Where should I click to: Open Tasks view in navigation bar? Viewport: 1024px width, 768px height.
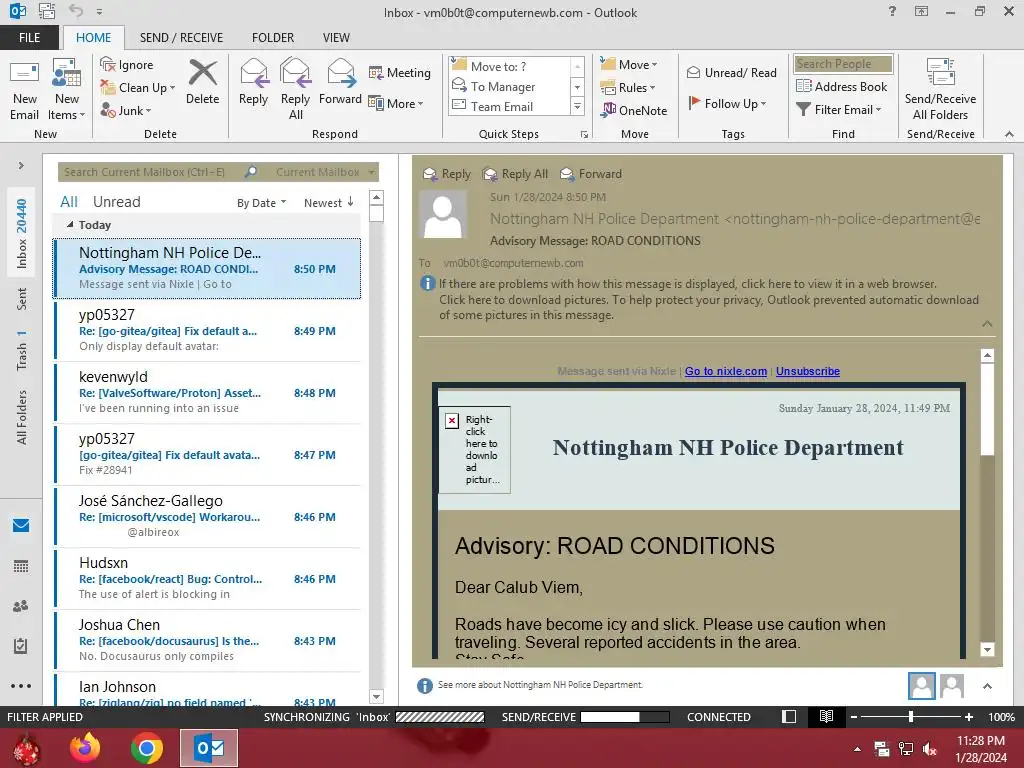point(21,646)
